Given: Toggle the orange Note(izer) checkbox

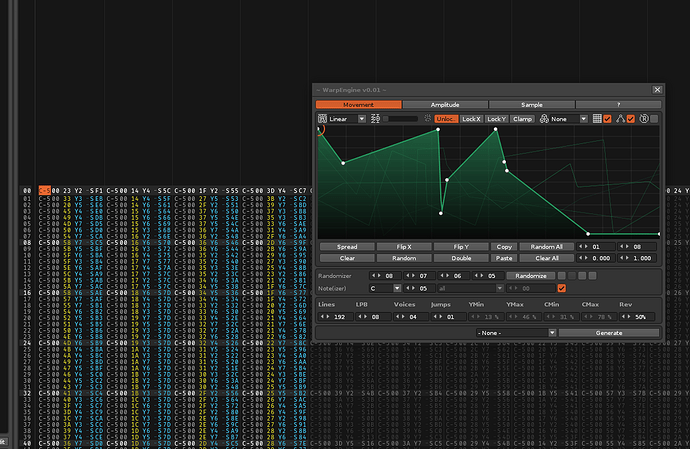Looking at the screenshot, I should coord(561,288).
